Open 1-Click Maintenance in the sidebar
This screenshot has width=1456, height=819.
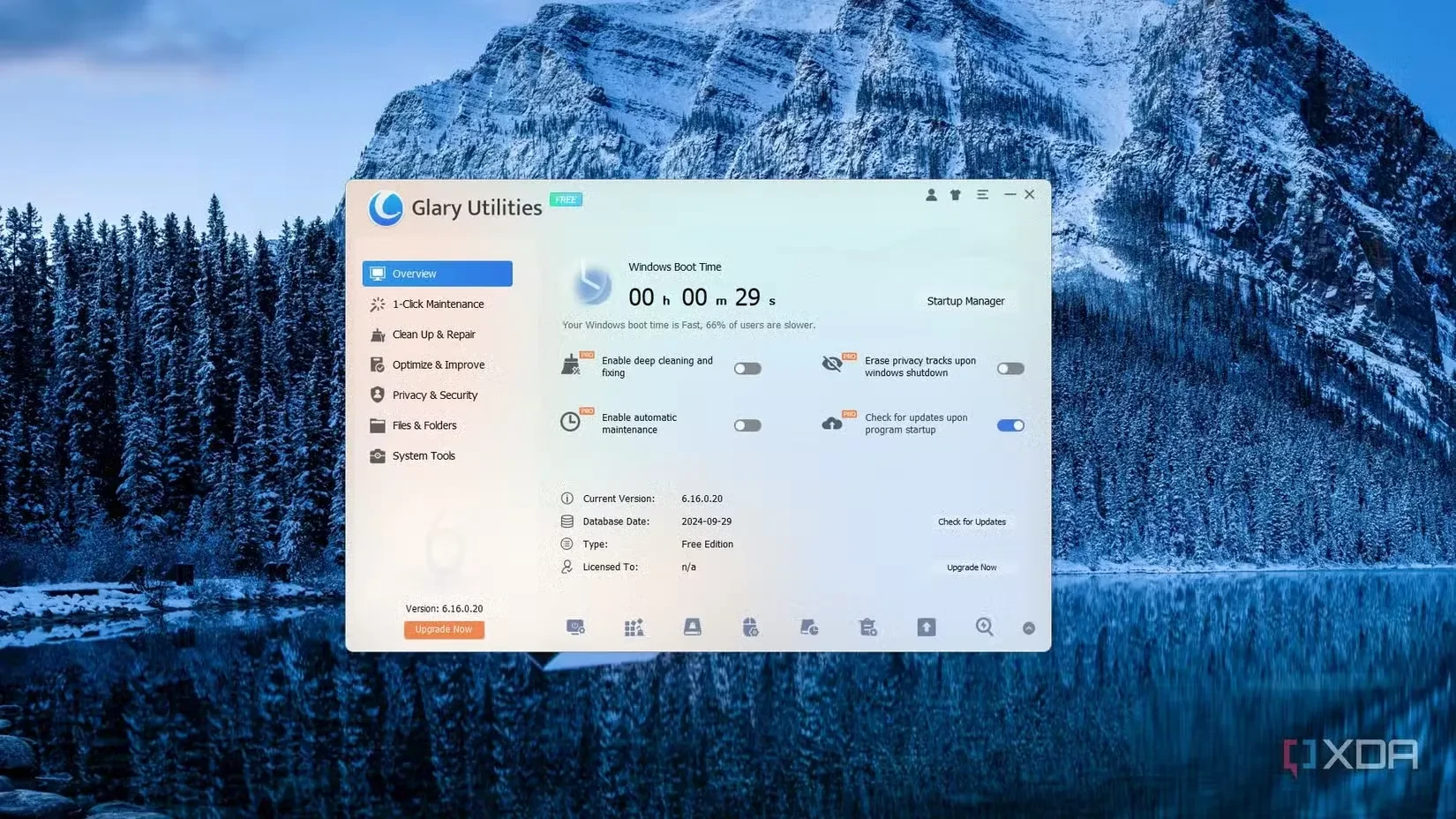point(438,304)
